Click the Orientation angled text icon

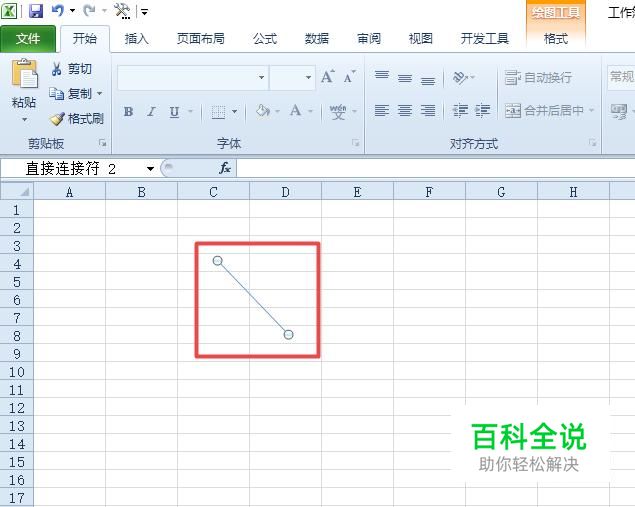point(459,77)
